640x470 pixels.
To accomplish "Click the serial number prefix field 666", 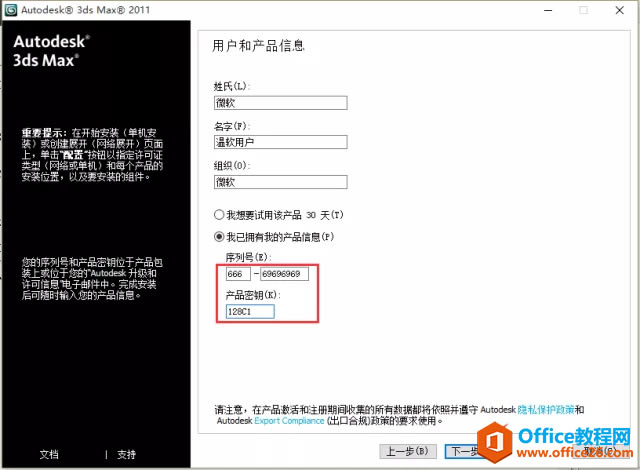I will (238, 274).
